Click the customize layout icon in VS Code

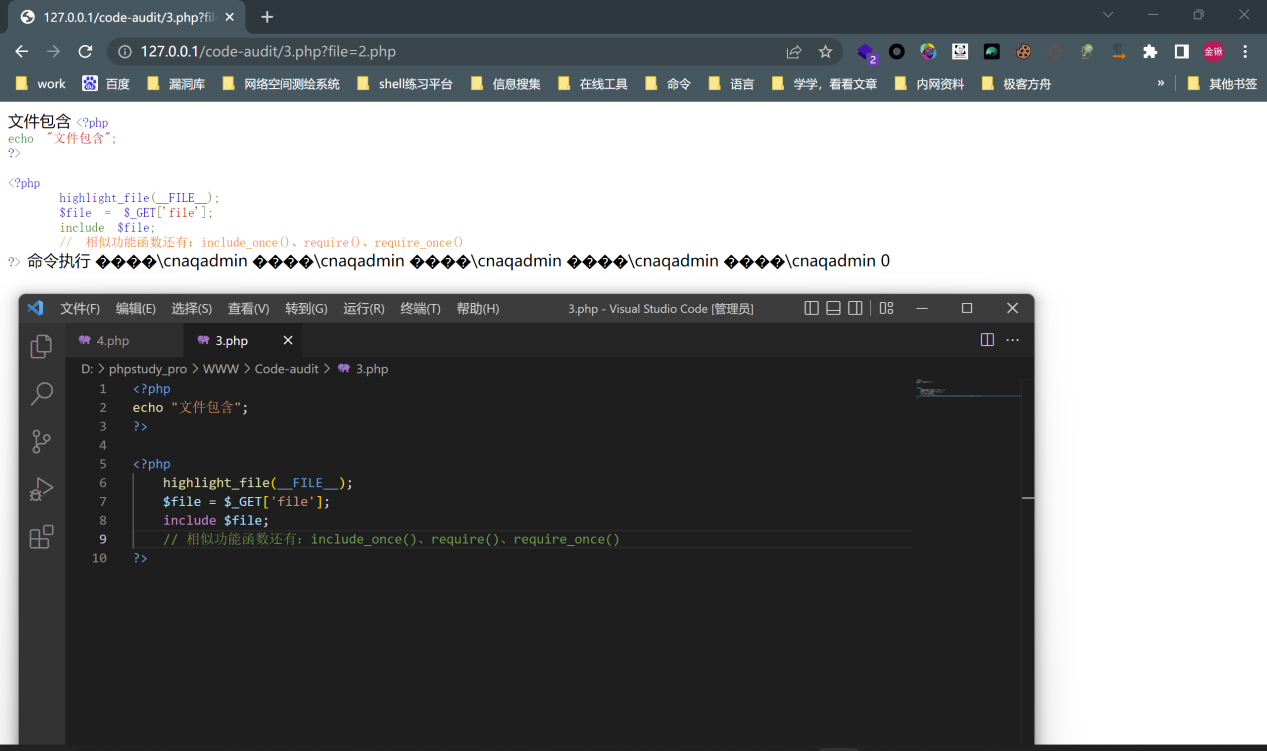coord(886,308)
